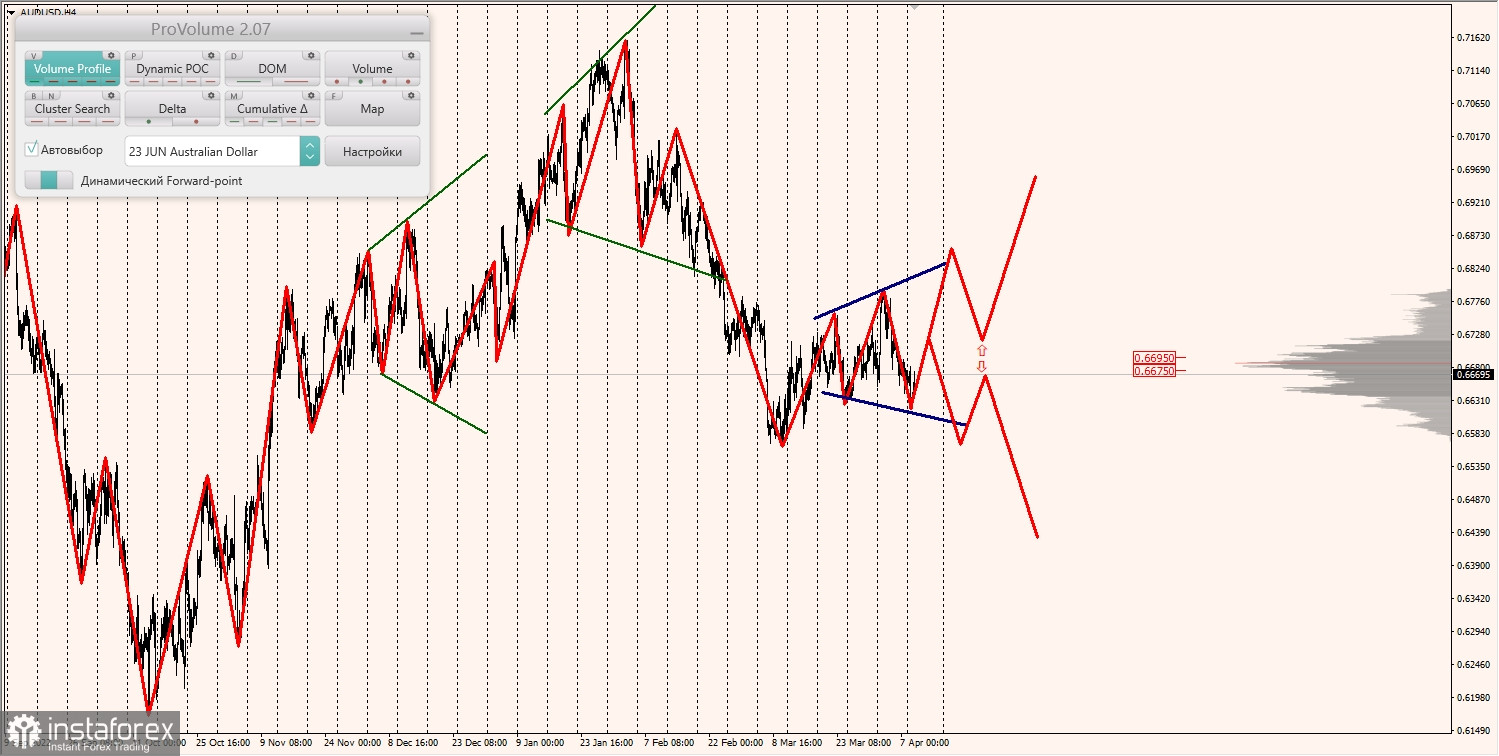Enable the Volume indicator
The height and width of the screenshot is (756, 1499).
coord(372,69)
